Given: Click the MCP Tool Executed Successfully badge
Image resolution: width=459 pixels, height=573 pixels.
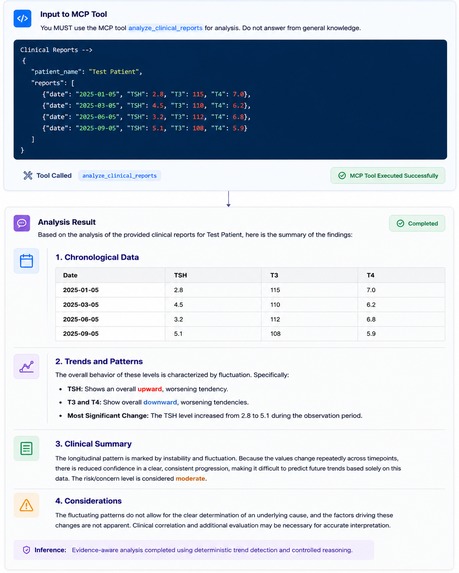Looking at the screenshot, I should click(388, 176).
